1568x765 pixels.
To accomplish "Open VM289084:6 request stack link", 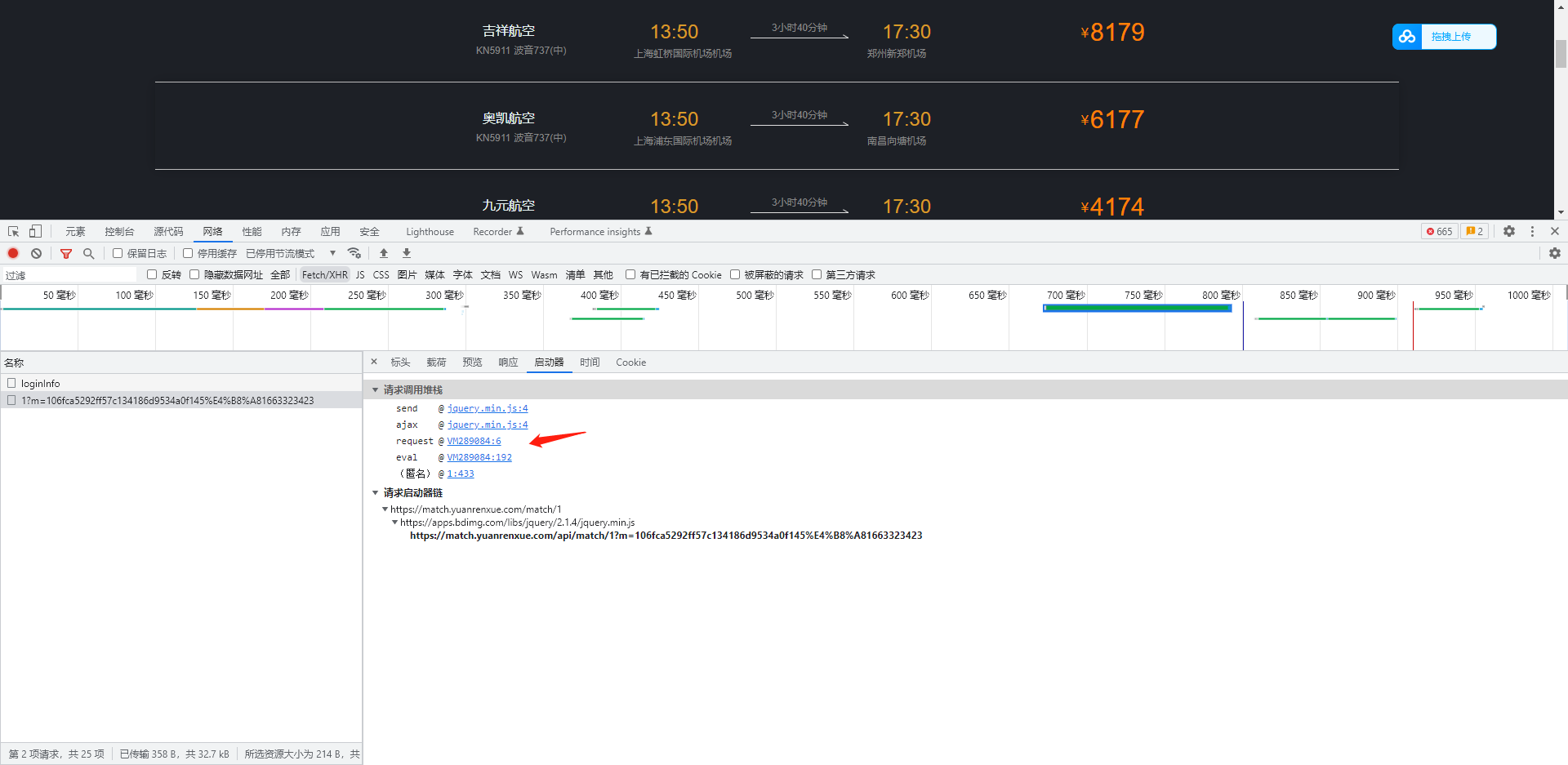I will pyautogui.click(x=474, y=441).
